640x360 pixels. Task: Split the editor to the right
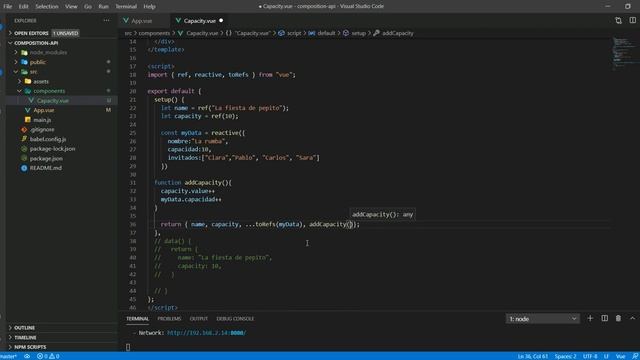pyautogui.click(x=632, y=20)
